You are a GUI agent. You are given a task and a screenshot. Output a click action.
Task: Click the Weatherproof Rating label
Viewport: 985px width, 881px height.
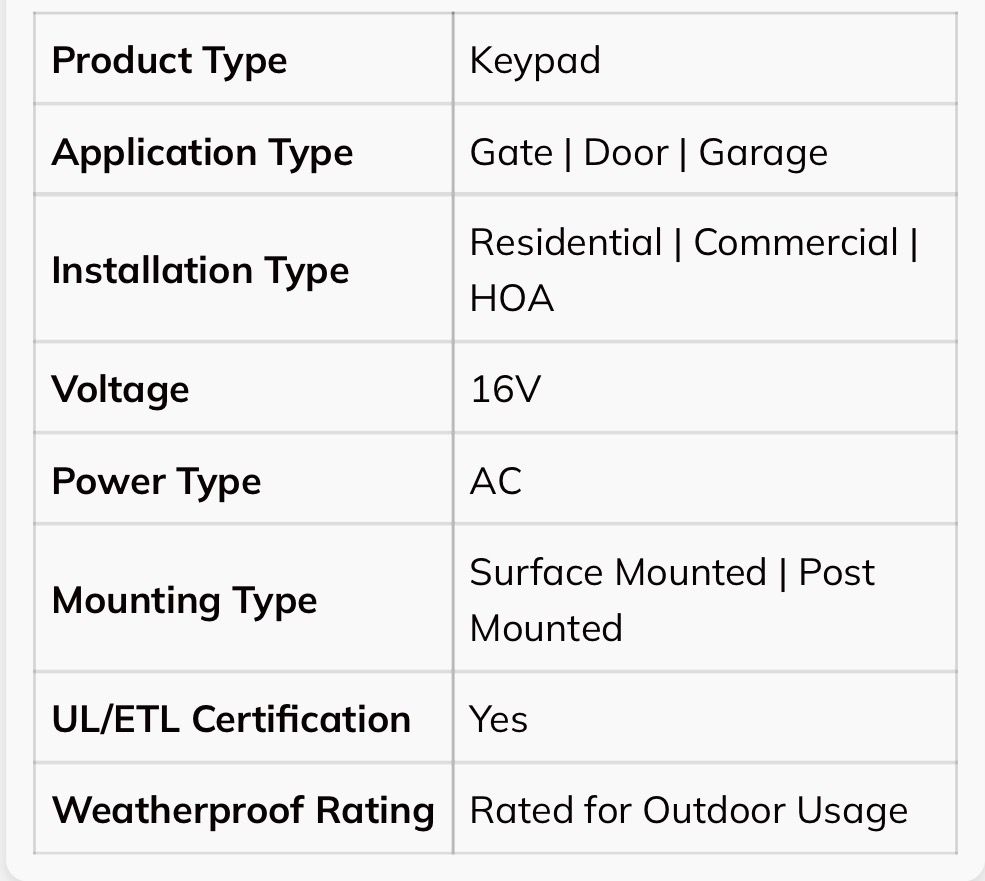click(x=243, y=809)
